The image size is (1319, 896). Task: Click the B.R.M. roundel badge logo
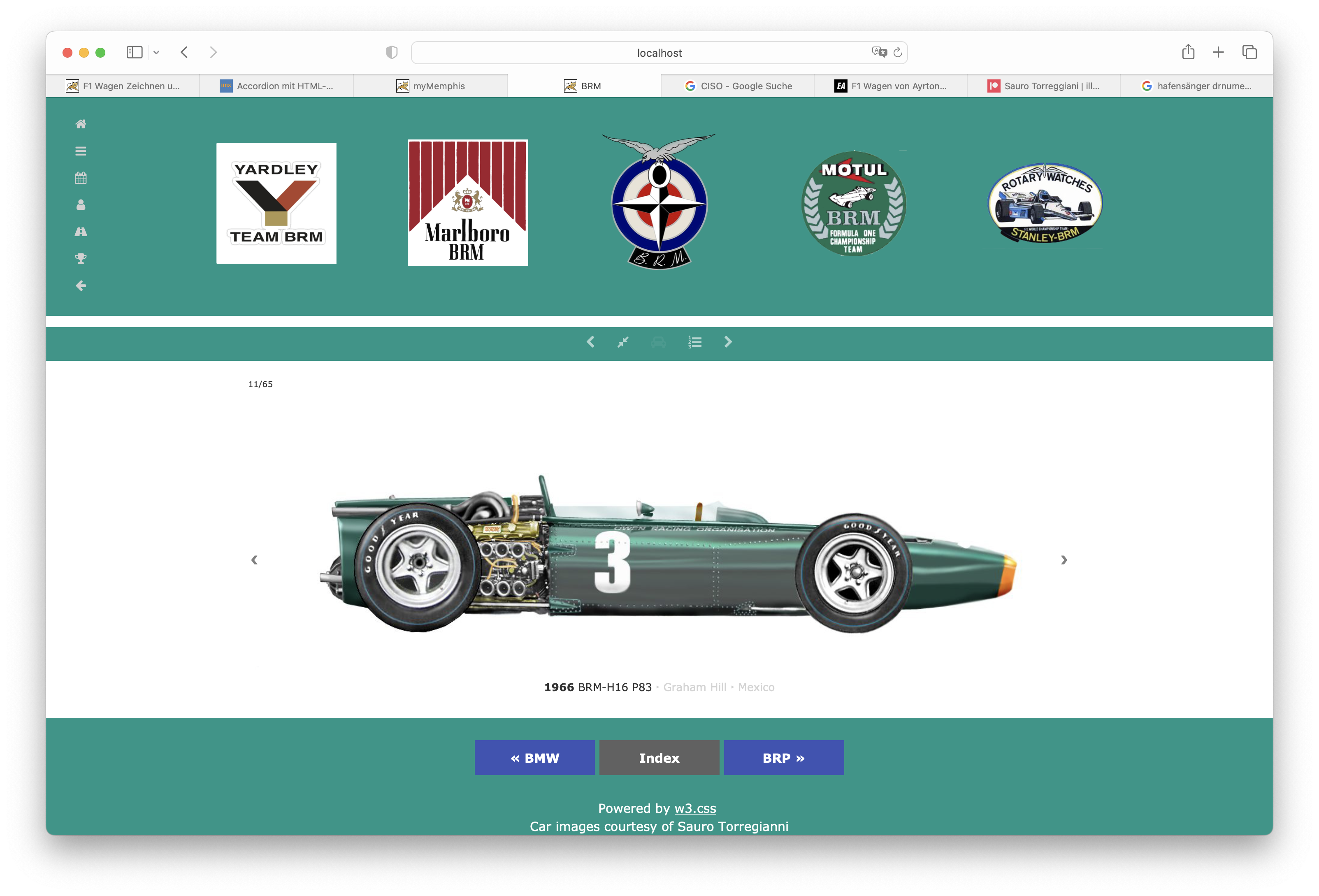tap(659, 202)
